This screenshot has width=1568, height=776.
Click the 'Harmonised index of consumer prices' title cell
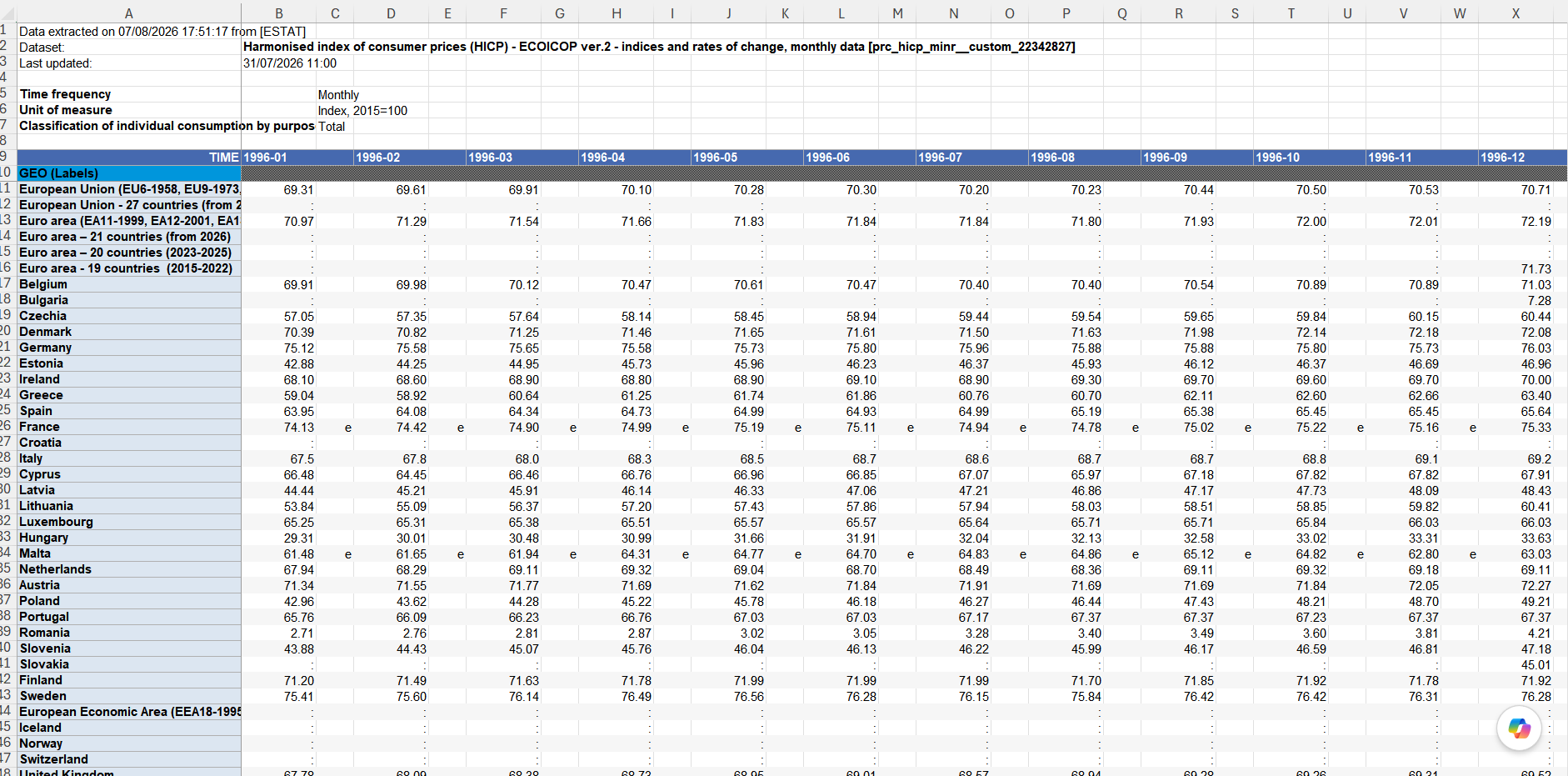(659, 47)
